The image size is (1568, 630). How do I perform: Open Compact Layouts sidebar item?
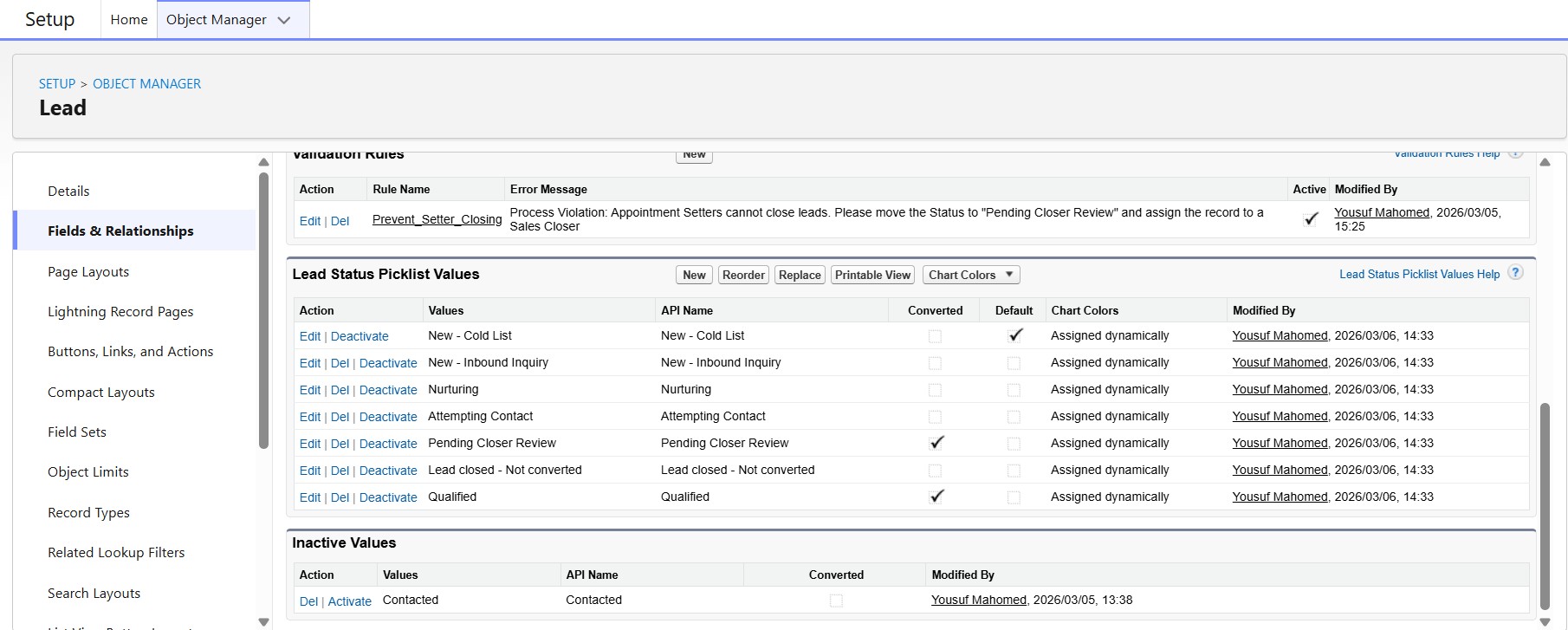coord(101,392)
